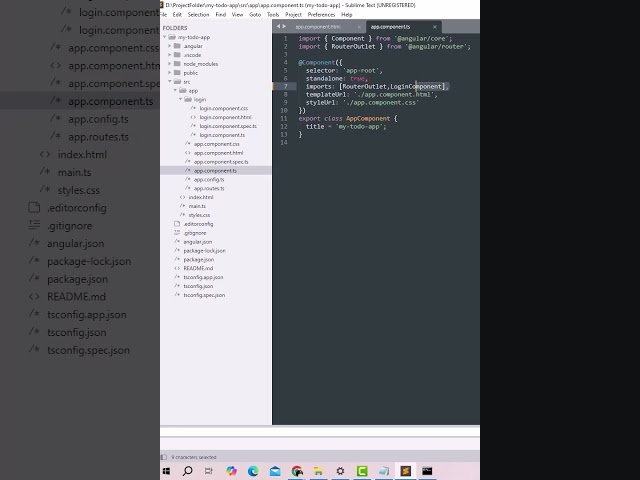This screenshot has height=480, width=640.
Task: Open Google Chrome from taskbar
Action: click(x=297, y=471)
